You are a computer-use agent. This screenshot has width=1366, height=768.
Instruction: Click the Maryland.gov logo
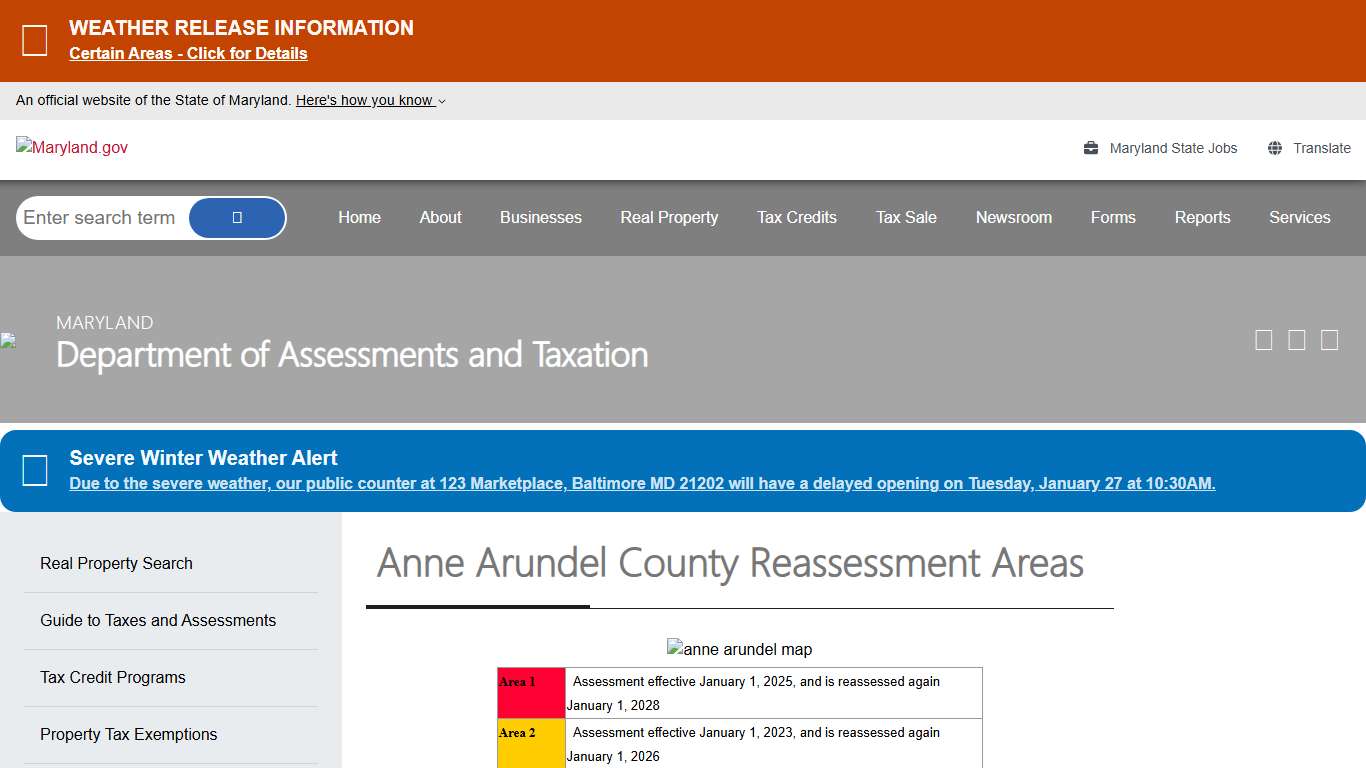[x=71, y=147]
